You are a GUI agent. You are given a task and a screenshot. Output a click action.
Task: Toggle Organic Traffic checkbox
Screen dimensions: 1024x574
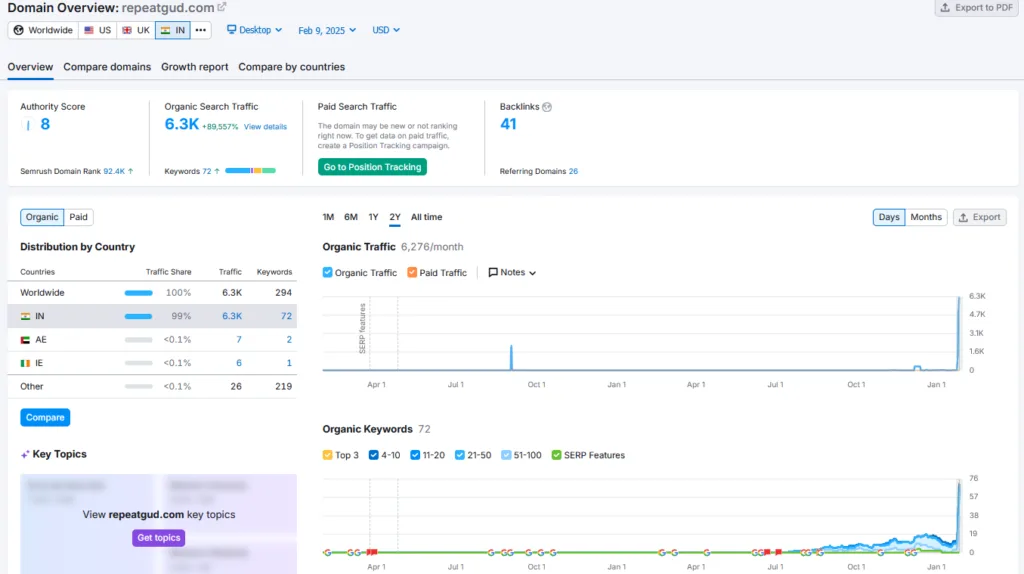327,272
